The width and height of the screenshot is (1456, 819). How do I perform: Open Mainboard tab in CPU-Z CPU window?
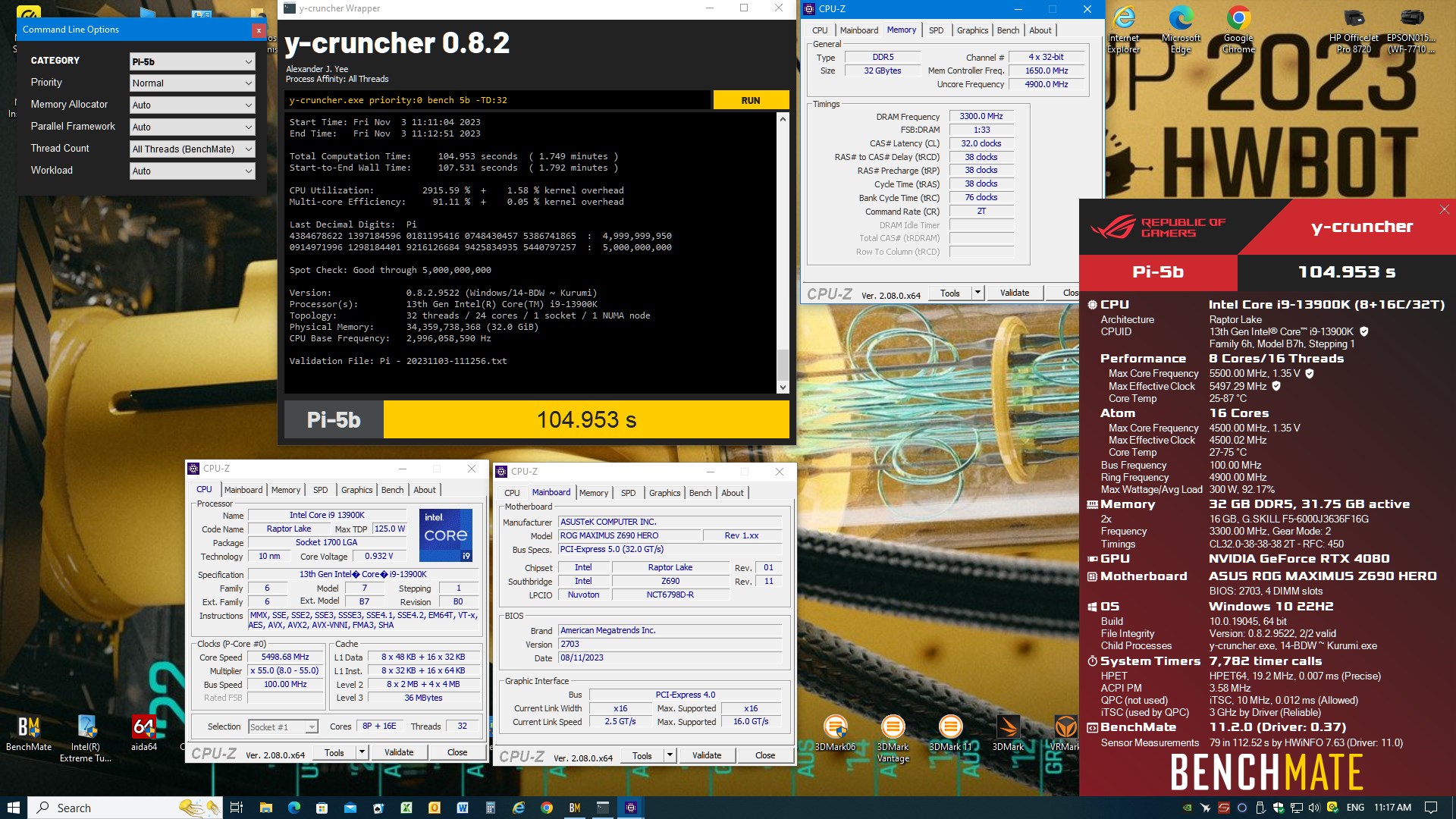point(243,490)
